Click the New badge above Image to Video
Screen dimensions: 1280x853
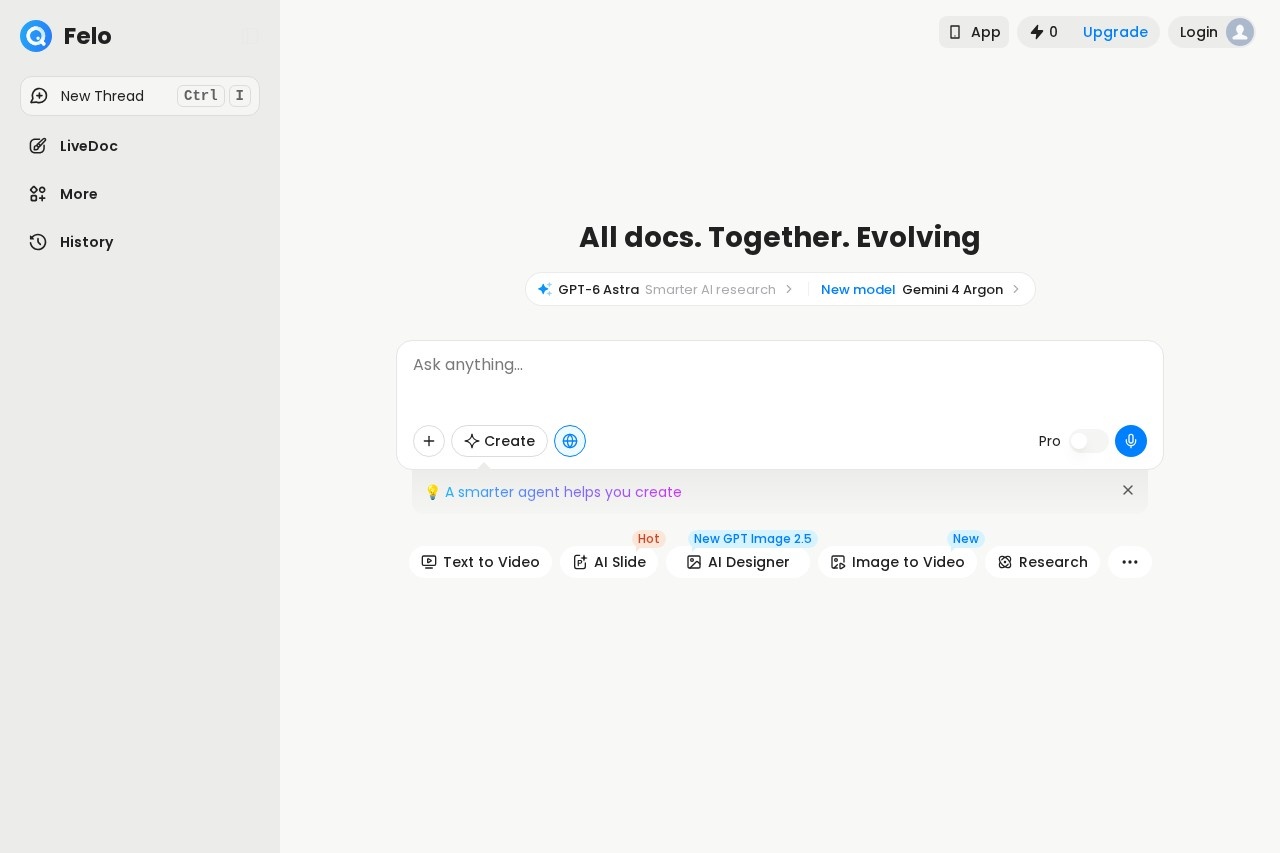(966, 539)
